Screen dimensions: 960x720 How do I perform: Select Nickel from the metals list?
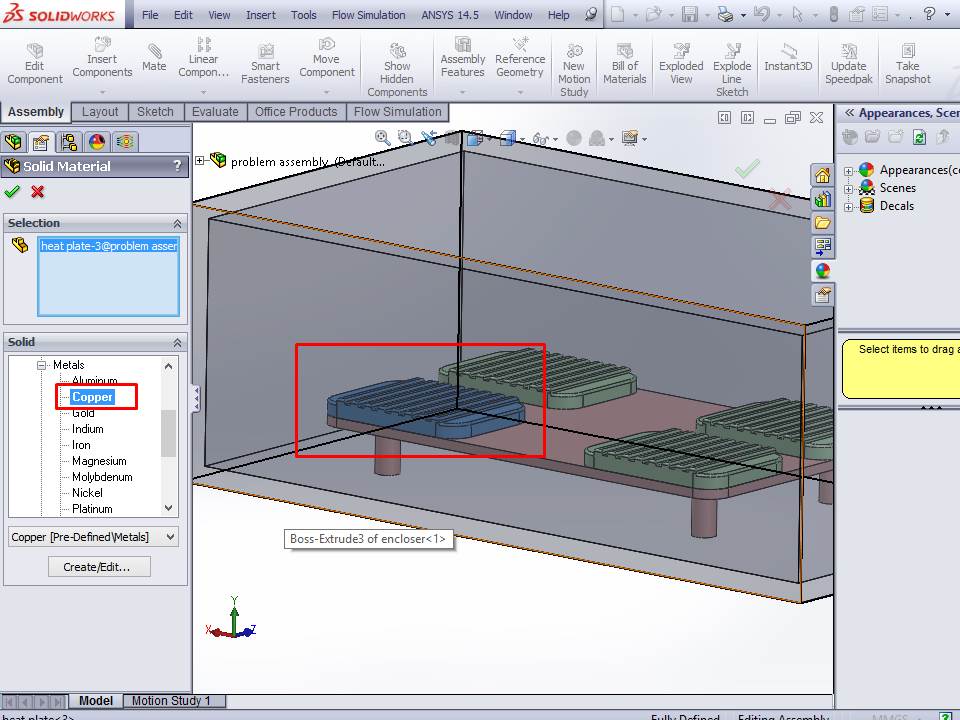click(87, 493)
